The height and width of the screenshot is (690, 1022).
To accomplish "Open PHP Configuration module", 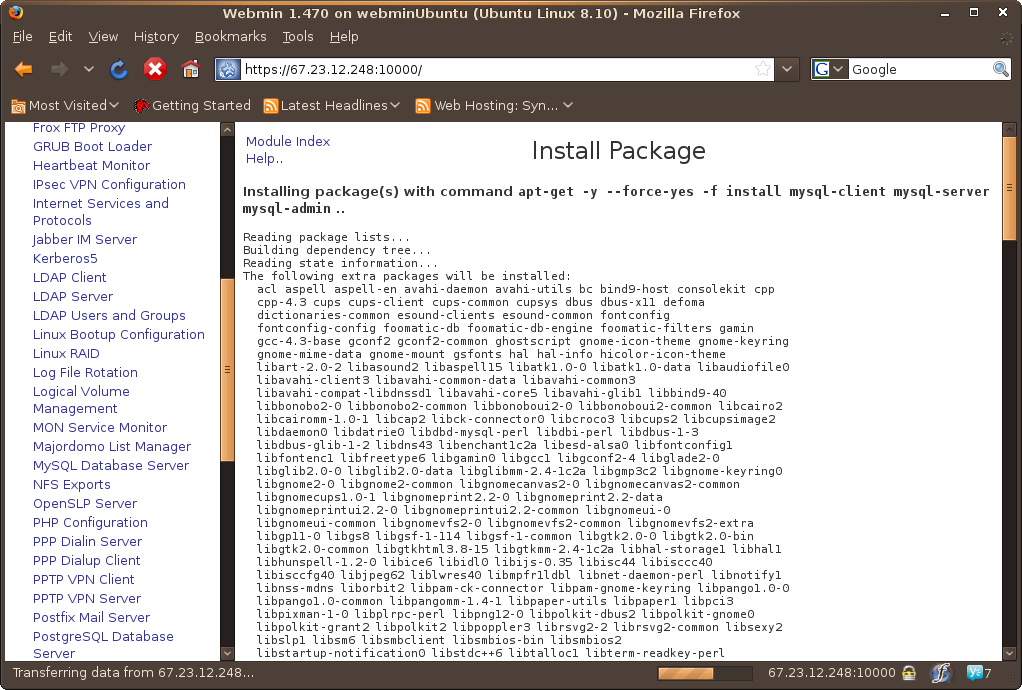I will tap(90, 522).
